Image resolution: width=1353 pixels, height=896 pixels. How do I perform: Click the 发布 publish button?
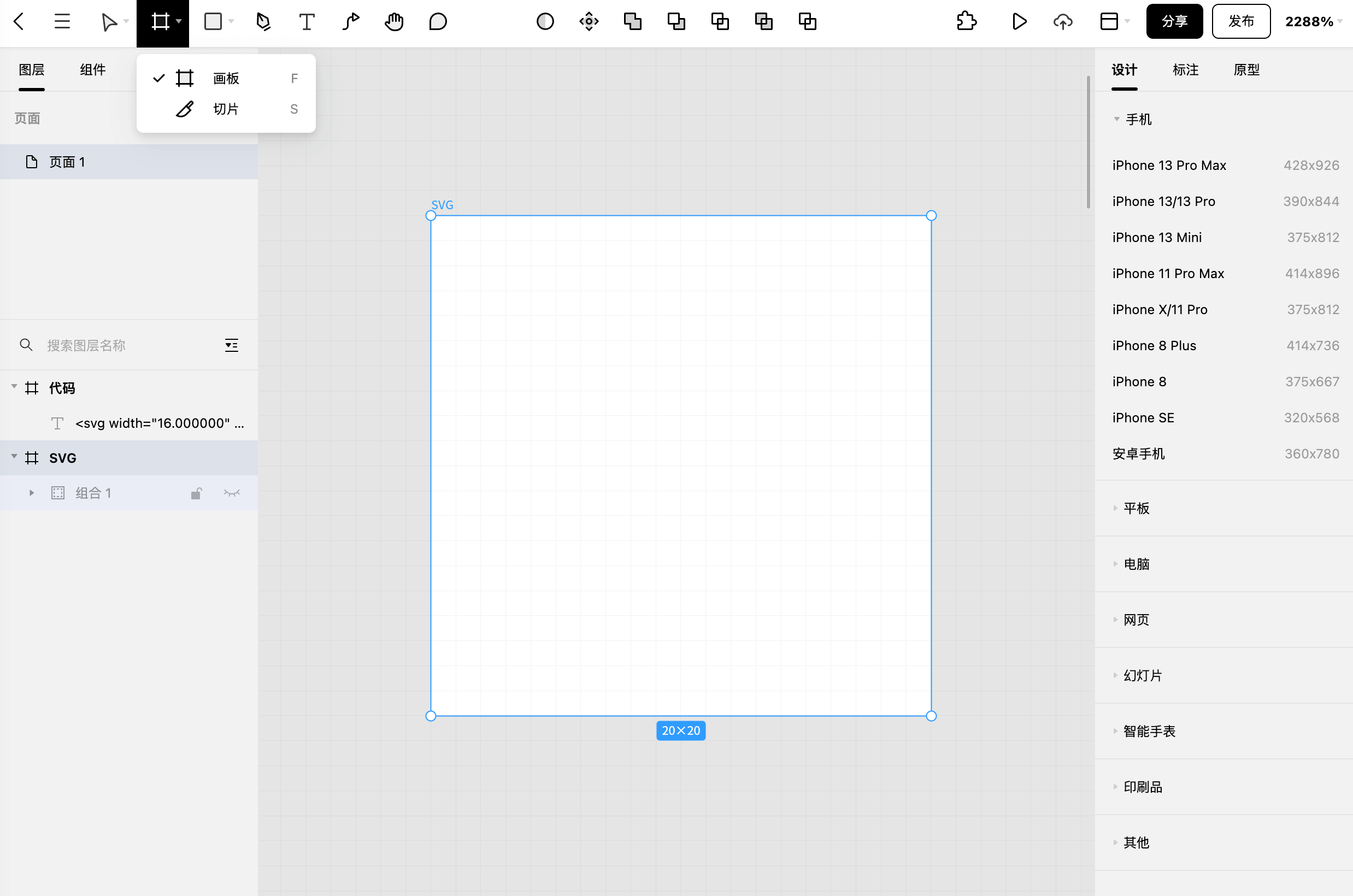1241,22
